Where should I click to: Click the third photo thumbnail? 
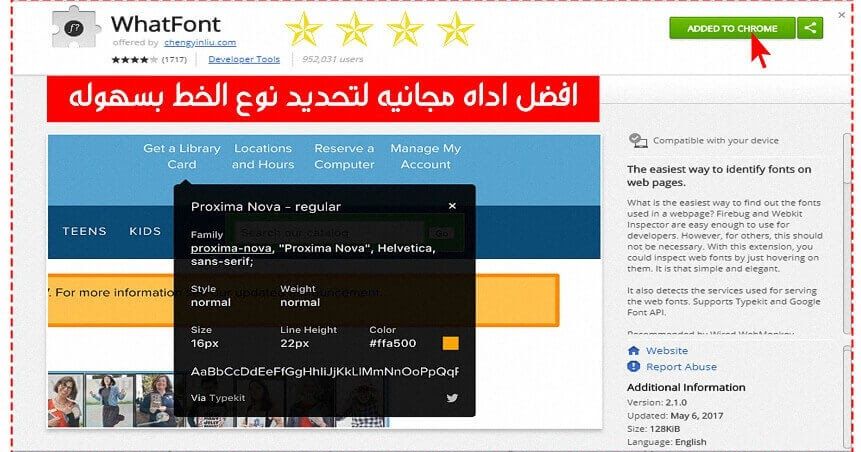(154, 400)
